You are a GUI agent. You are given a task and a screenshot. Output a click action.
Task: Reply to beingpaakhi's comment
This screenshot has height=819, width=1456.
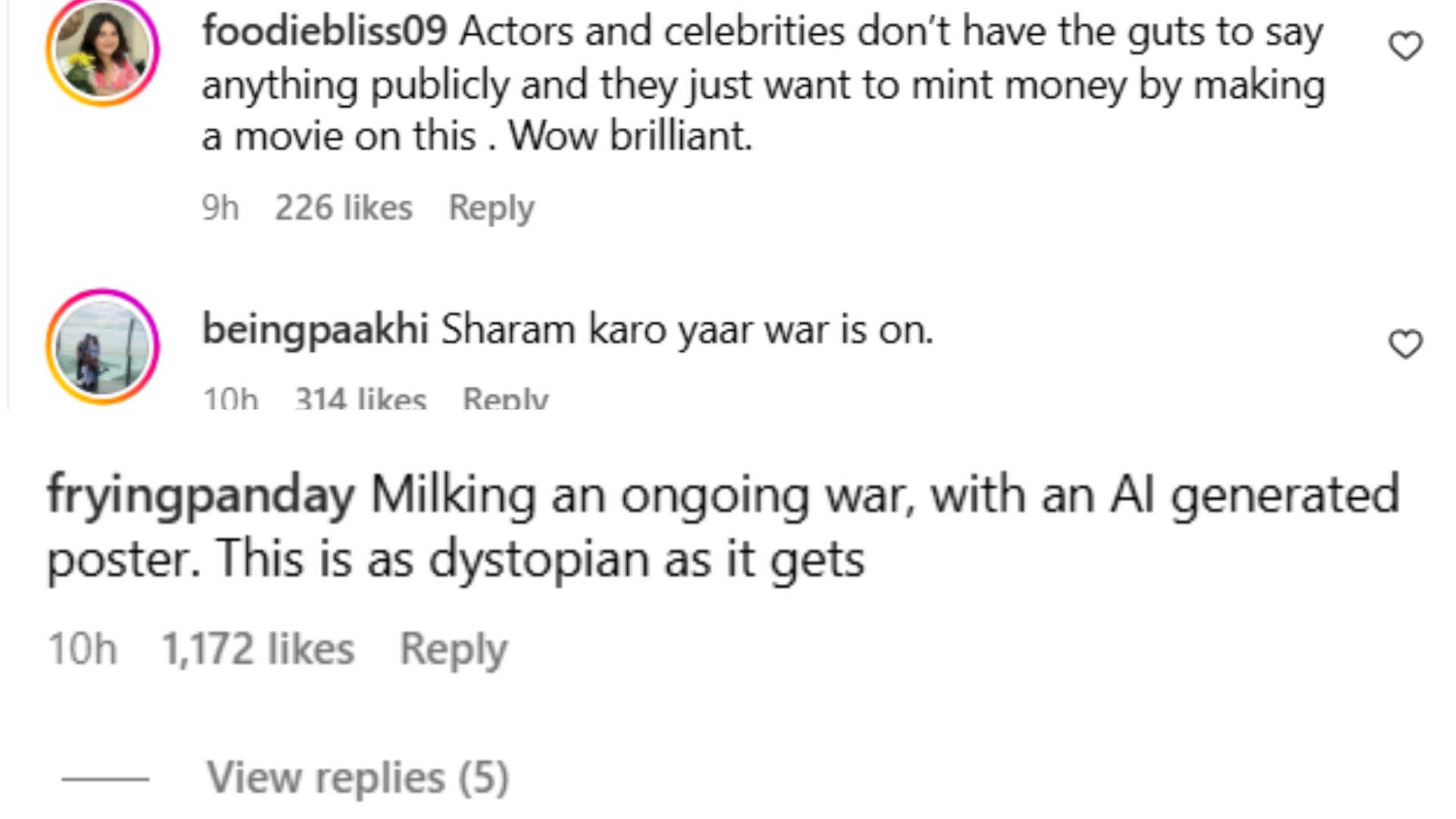(505, 399)
